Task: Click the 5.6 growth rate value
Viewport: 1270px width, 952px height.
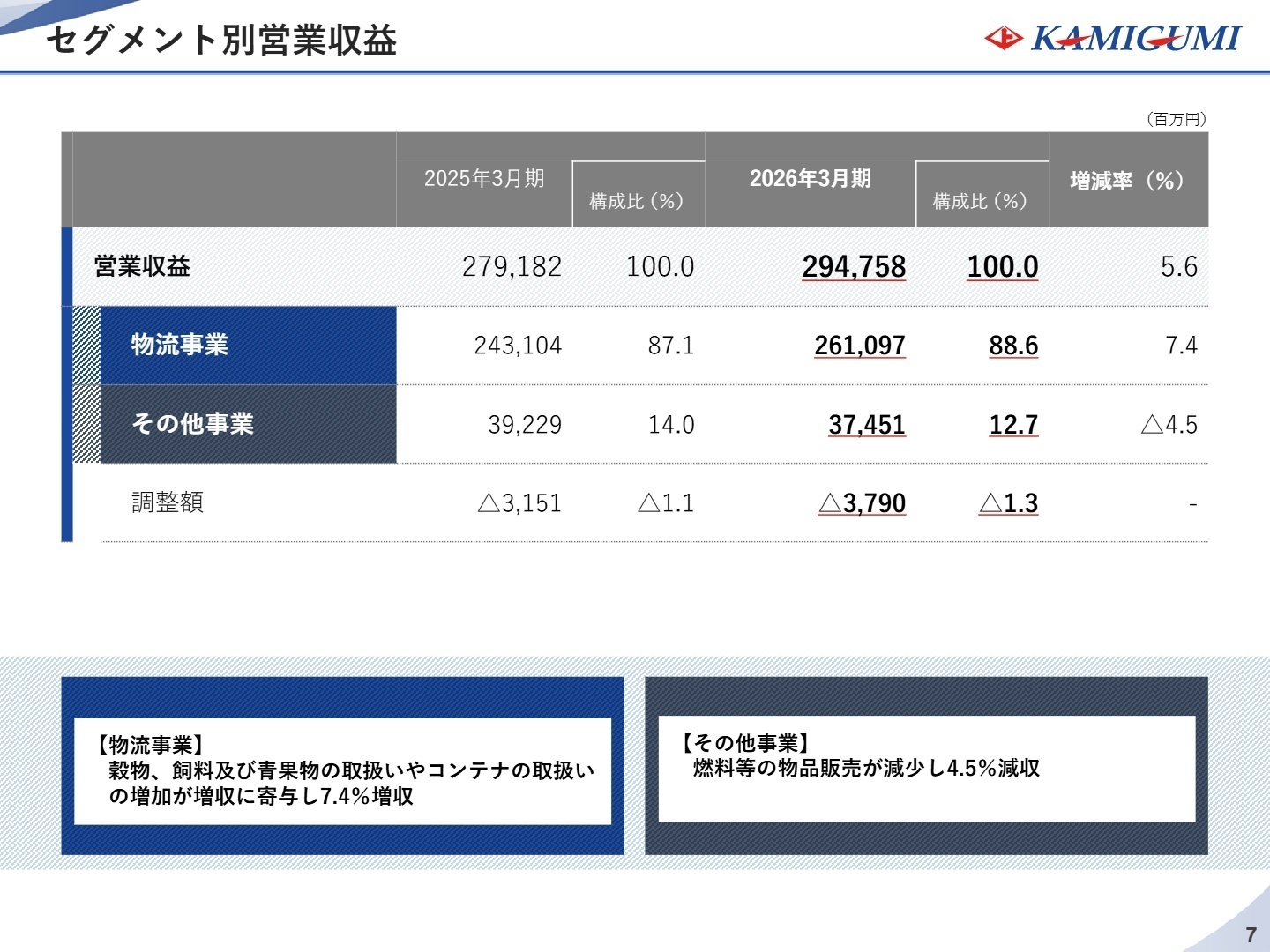Action: (1179, 266)
